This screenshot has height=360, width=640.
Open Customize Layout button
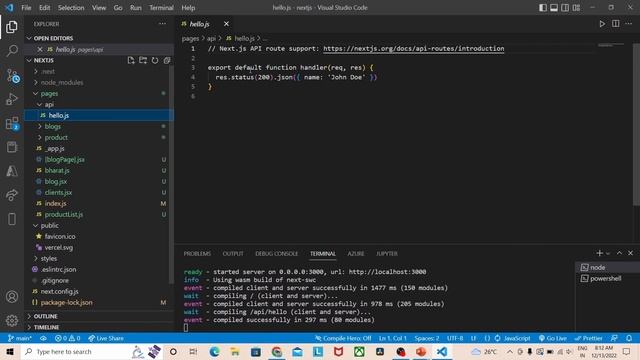pyautogui.click(x=576, y=8)
